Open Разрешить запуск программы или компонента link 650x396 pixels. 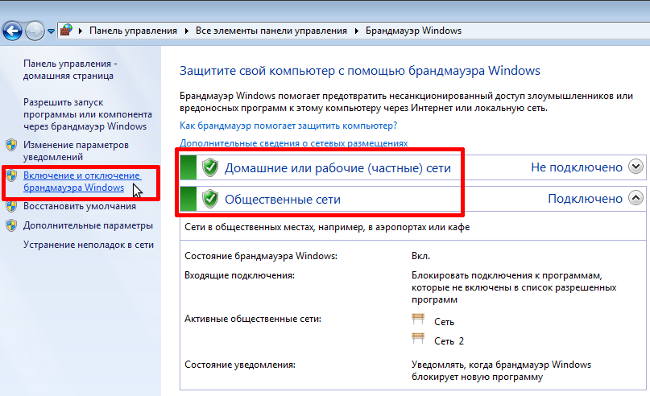pos(87,114)
